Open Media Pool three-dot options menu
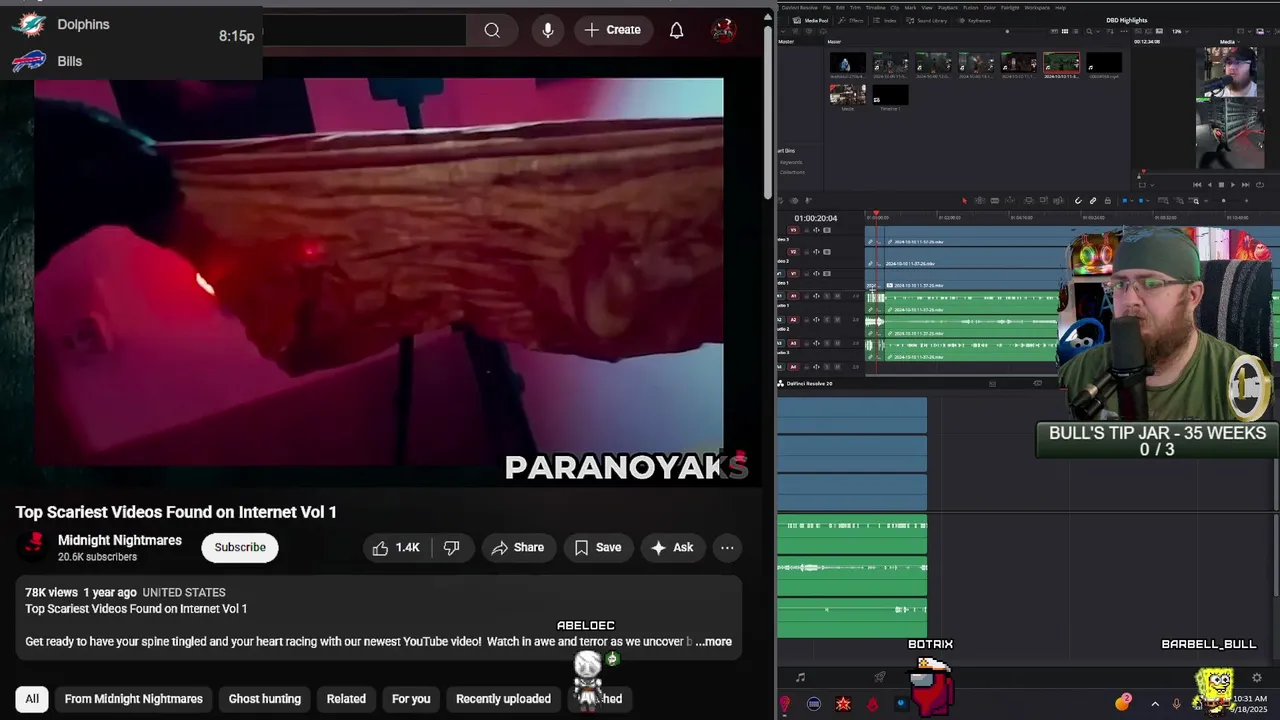This screenshot has height=720, width=1280. (1124, 31)
